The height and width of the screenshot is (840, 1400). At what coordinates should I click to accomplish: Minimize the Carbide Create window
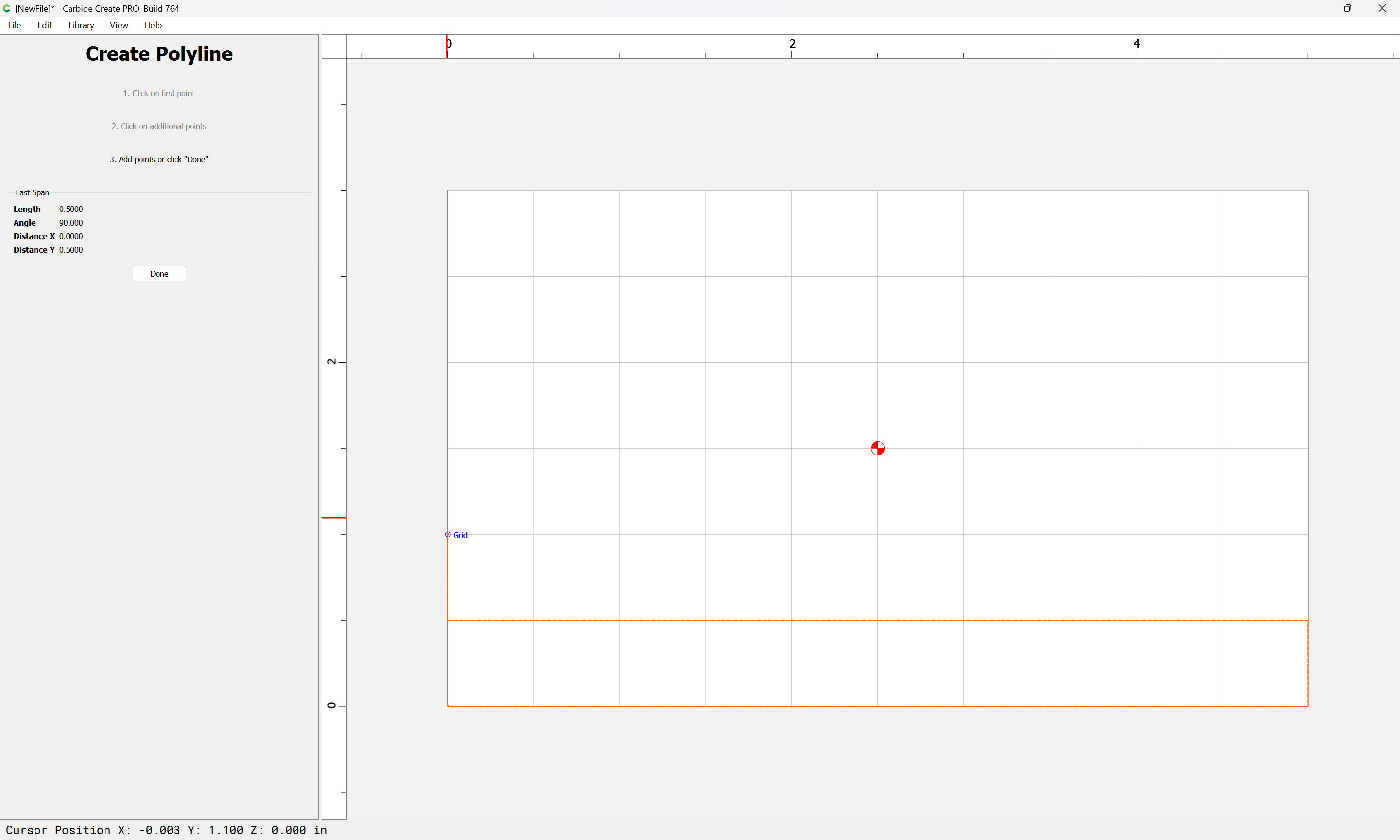pyautogui.click(x=1313, y=8)
